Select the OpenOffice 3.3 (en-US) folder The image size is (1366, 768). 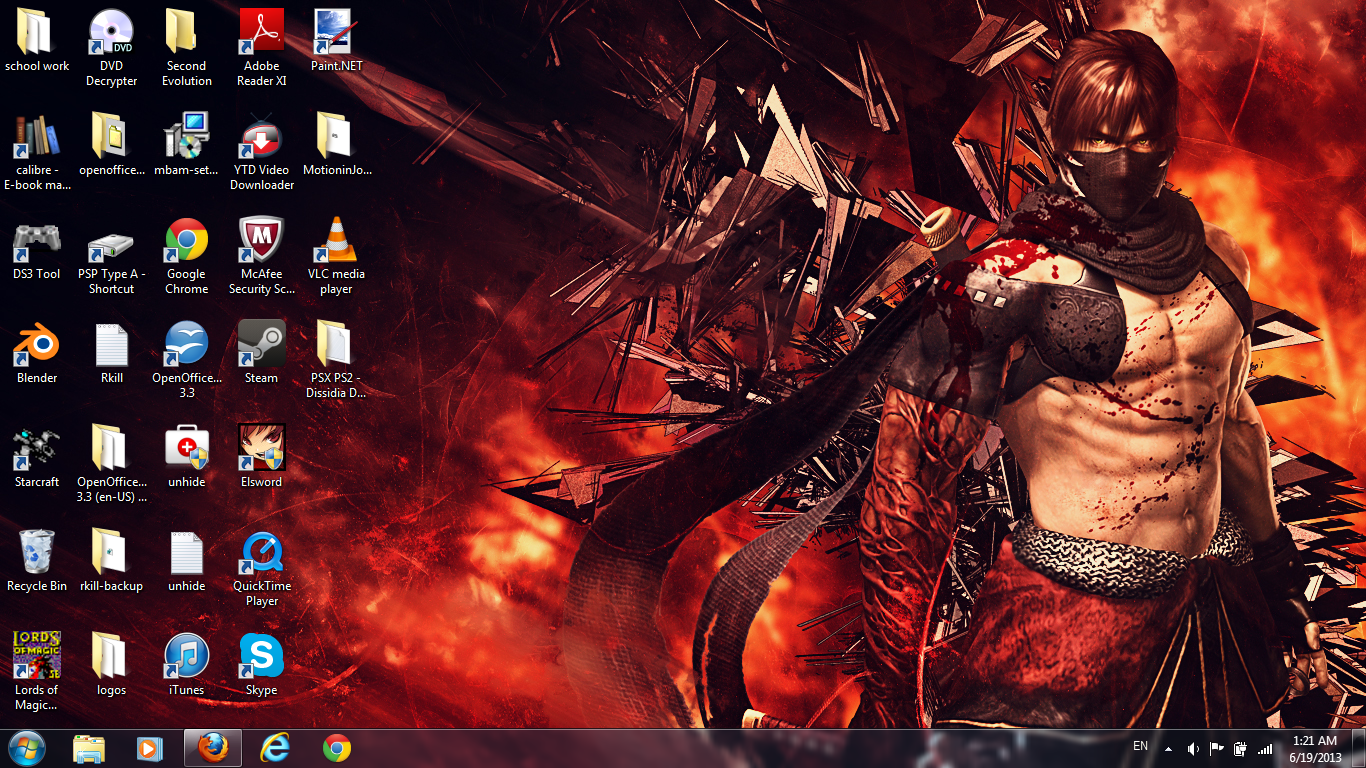pos(111,448)
